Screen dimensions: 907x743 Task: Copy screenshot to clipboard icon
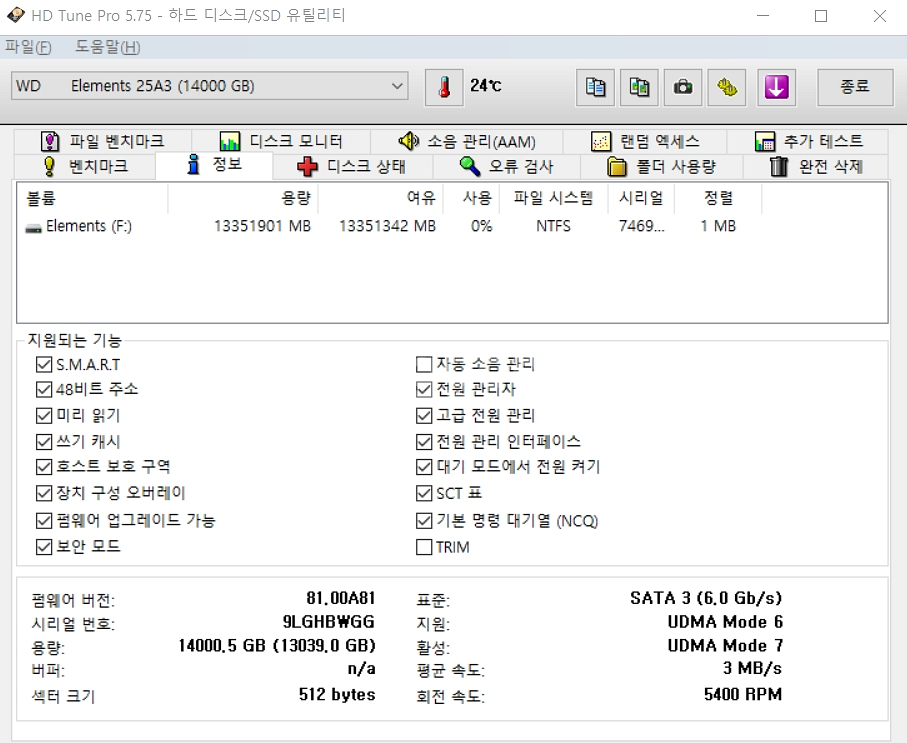point(638,87)
